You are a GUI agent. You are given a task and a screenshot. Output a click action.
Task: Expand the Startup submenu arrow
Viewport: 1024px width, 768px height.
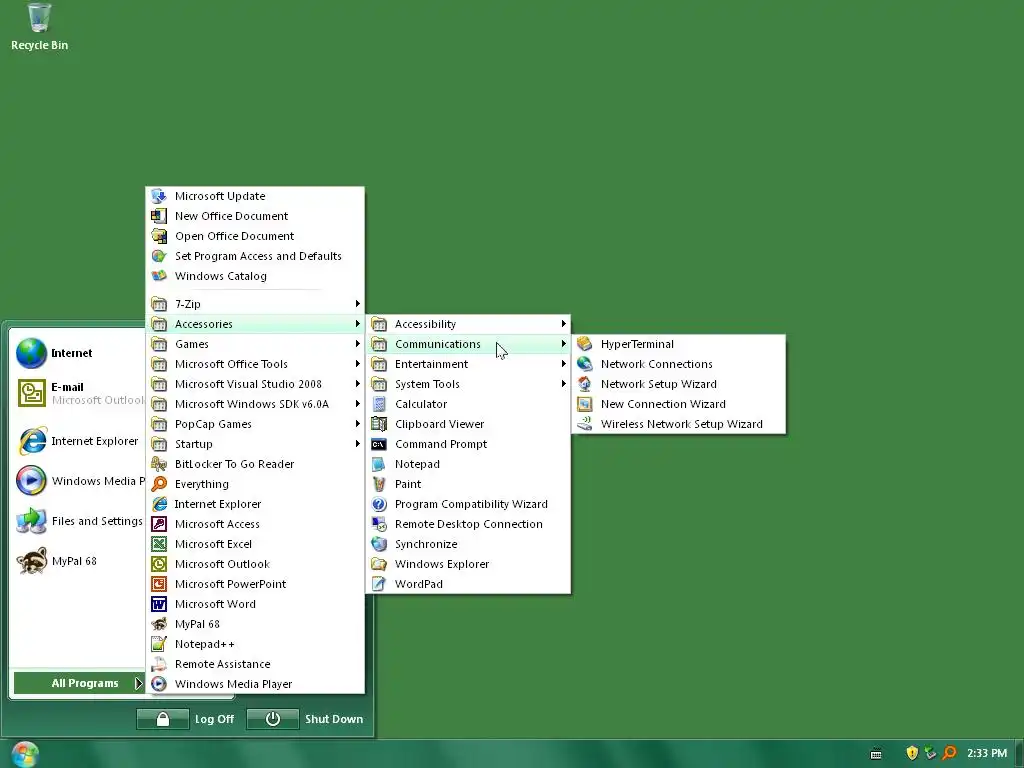pyautogui.click(x=358, y=444)
